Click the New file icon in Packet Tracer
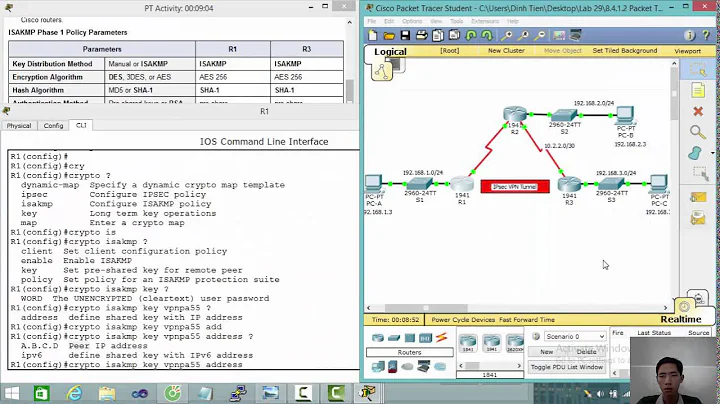720x404 pixels. [372, 35]
